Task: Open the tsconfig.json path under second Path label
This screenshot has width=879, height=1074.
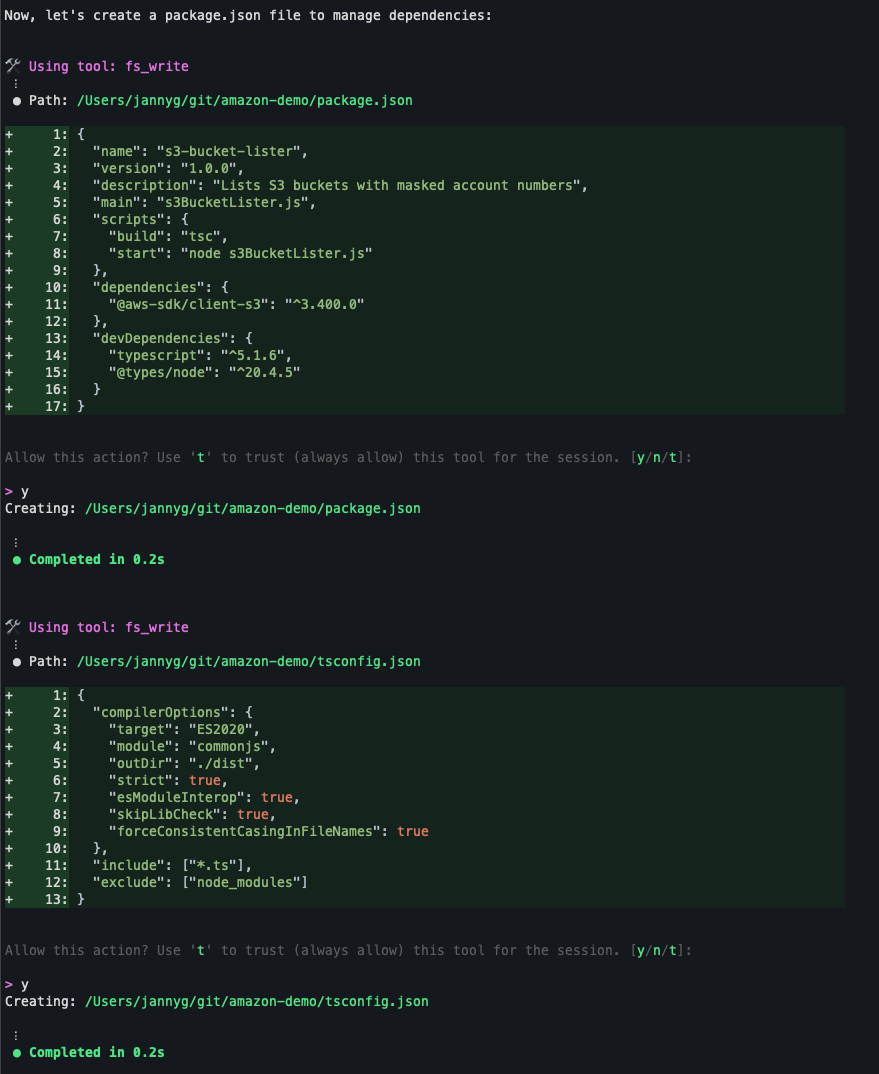Action: click(249, 662)
